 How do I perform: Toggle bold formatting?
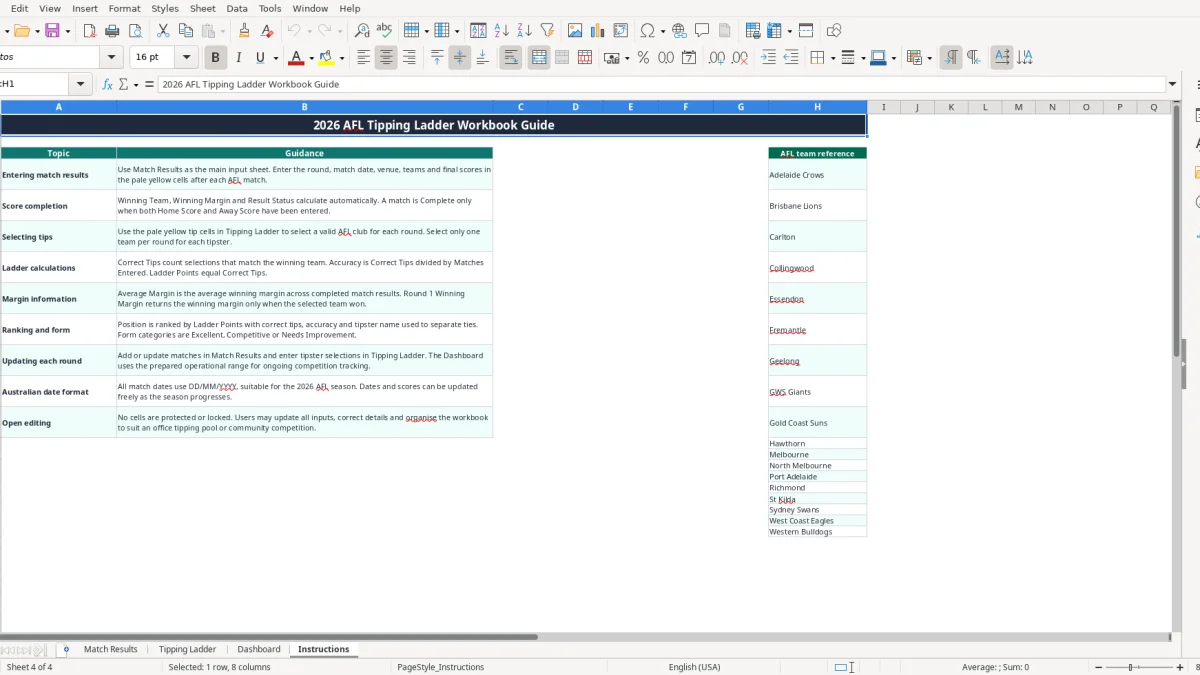215,58
